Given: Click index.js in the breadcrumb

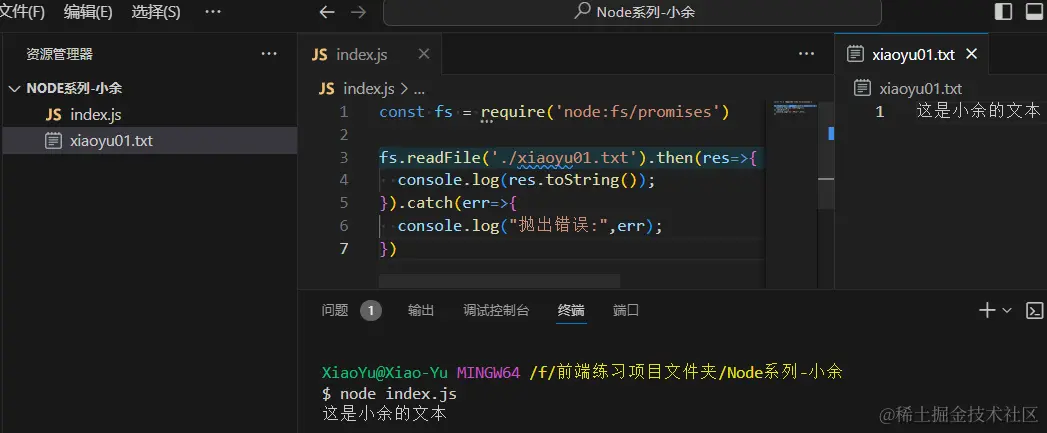Looking at the screenshot, I should [369, 89].
